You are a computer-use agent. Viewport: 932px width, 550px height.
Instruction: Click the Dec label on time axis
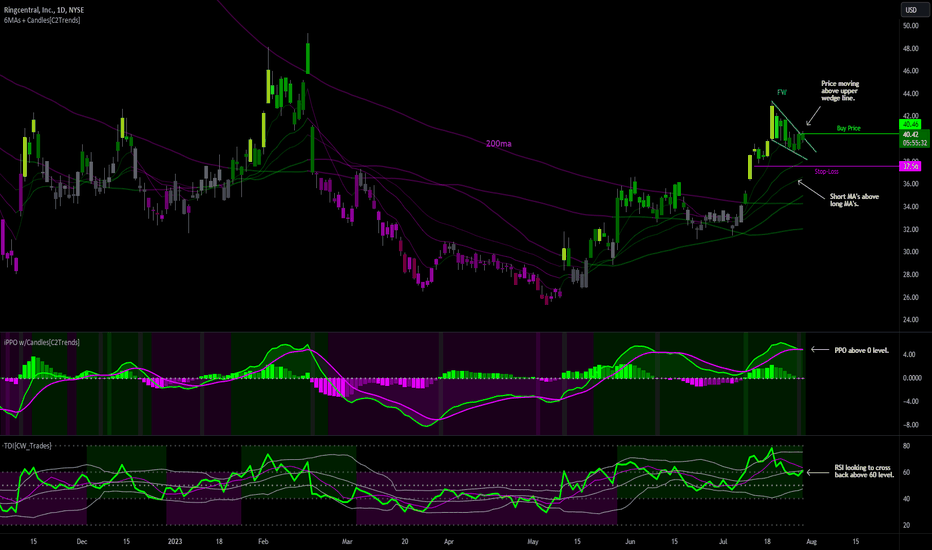coord(82,542)
